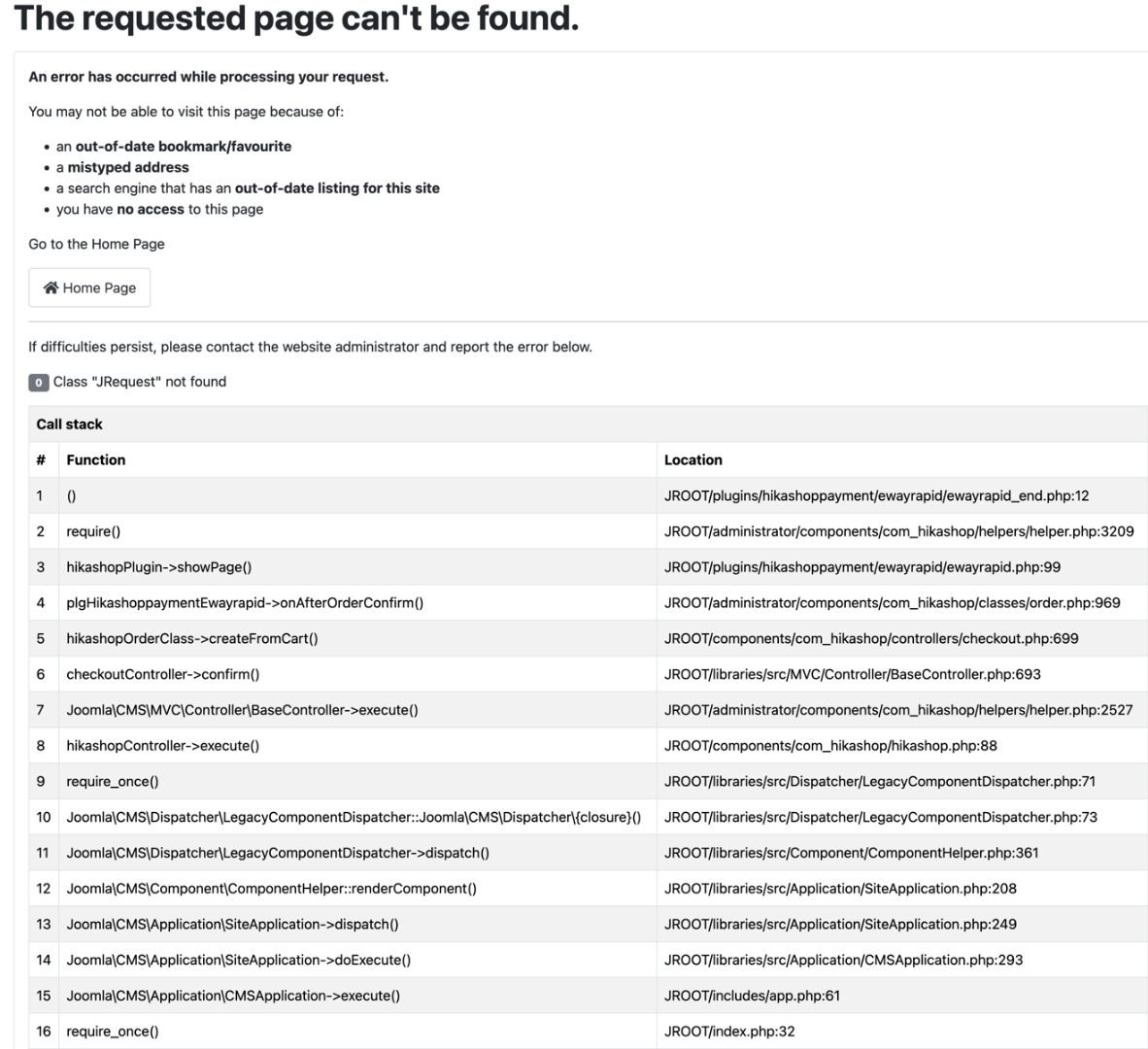This screenshot has height=1049, width=1148.
Task: Click the 'Class "JRequest" not found' error message
Action: 140,382
